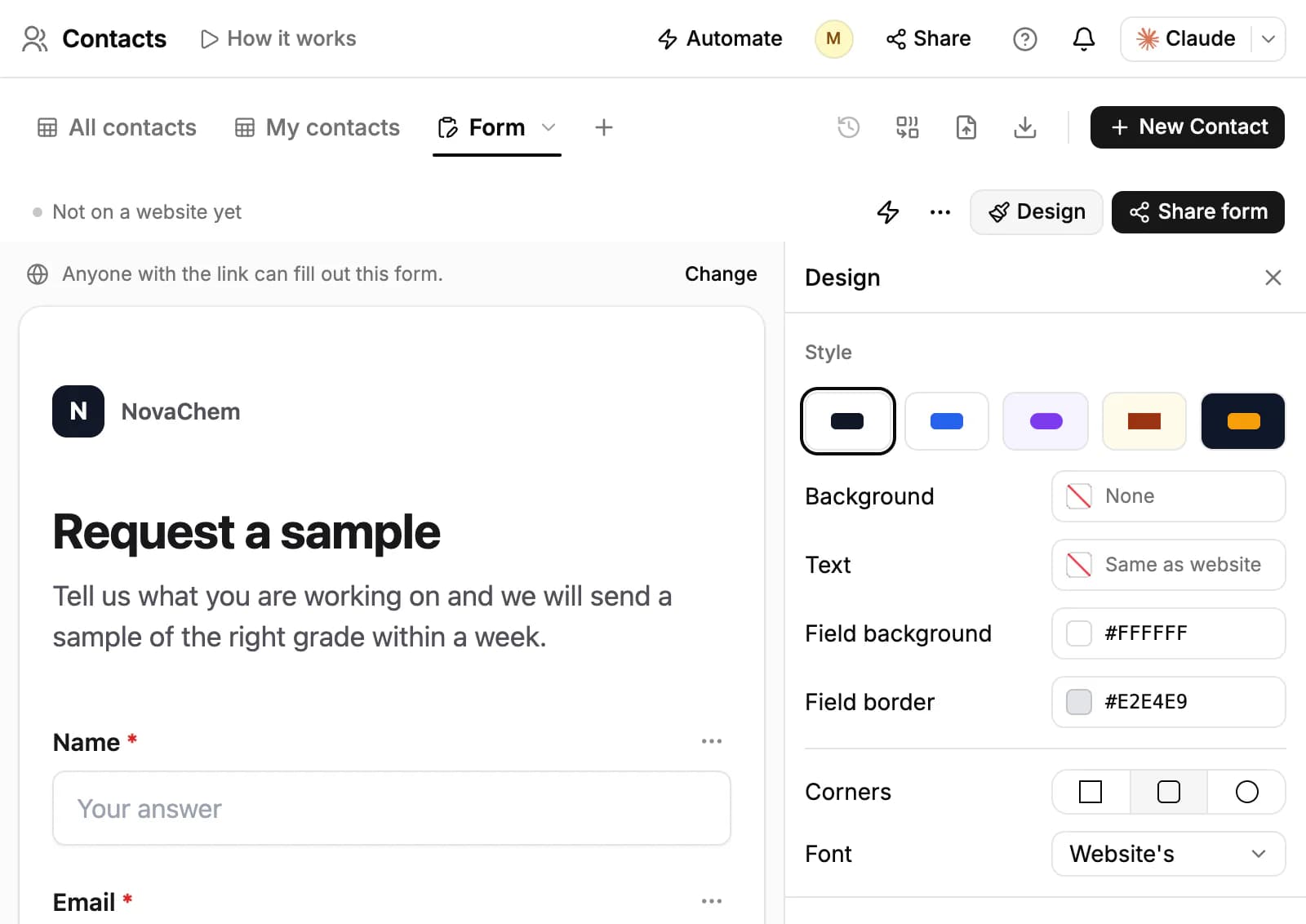The width and height of the screenshot is (1306, 924).
Task: Select the dark navy style preset
Action: coord(847,421)
